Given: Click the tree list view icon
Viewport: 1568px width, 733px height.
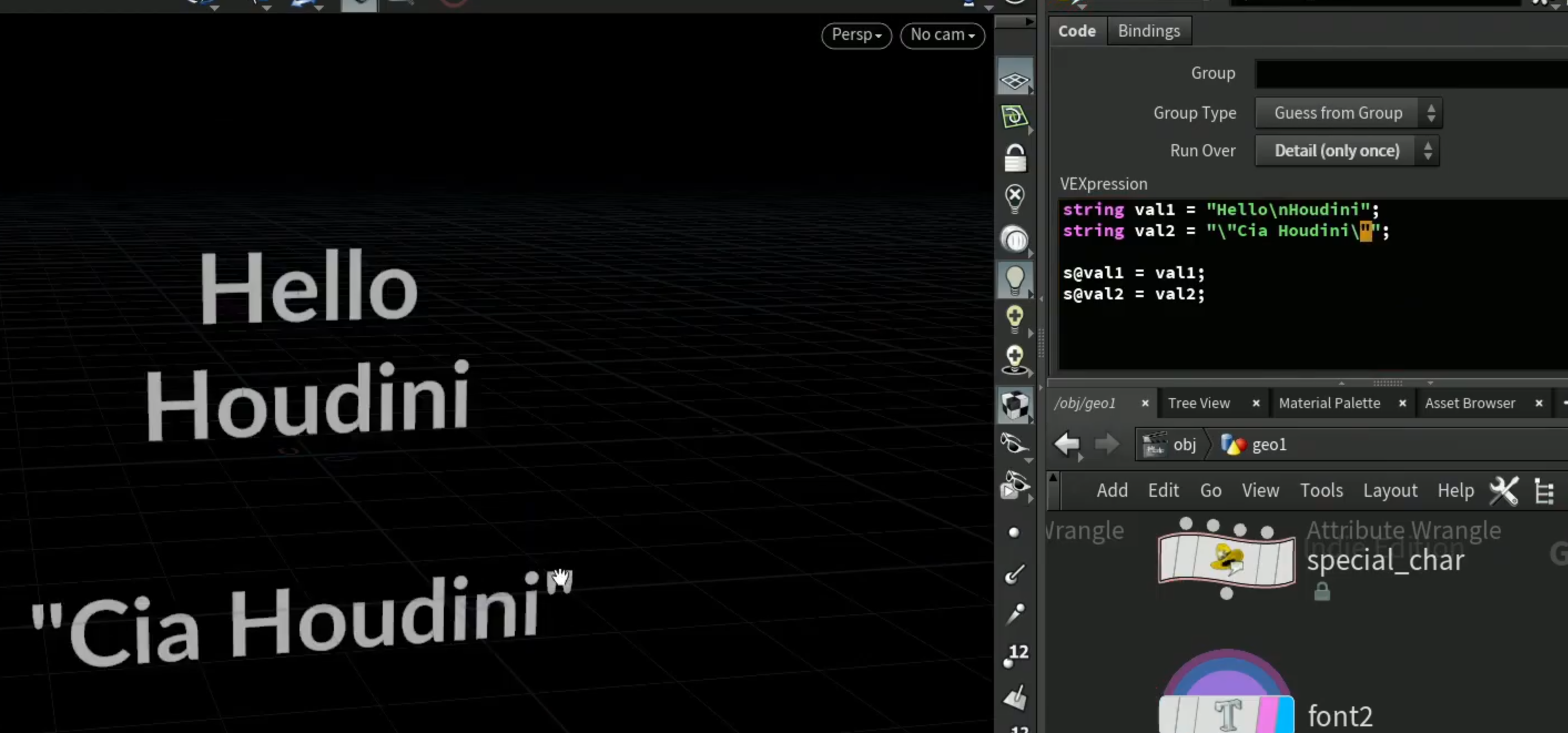Looking at the screenshot, I should (x=1544, y=491).
